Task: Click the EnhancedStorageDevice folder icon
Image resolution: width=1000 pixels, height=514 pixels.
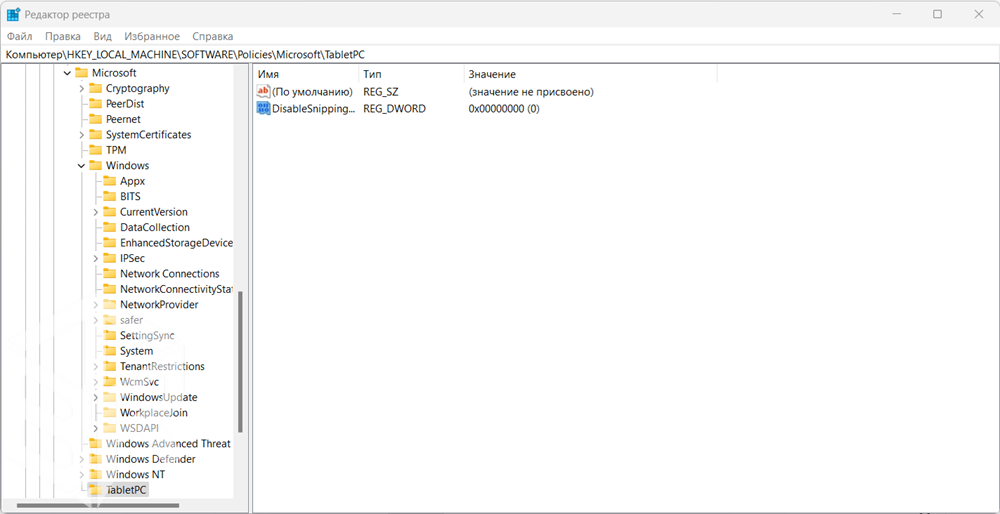Action: coord(109,242)
